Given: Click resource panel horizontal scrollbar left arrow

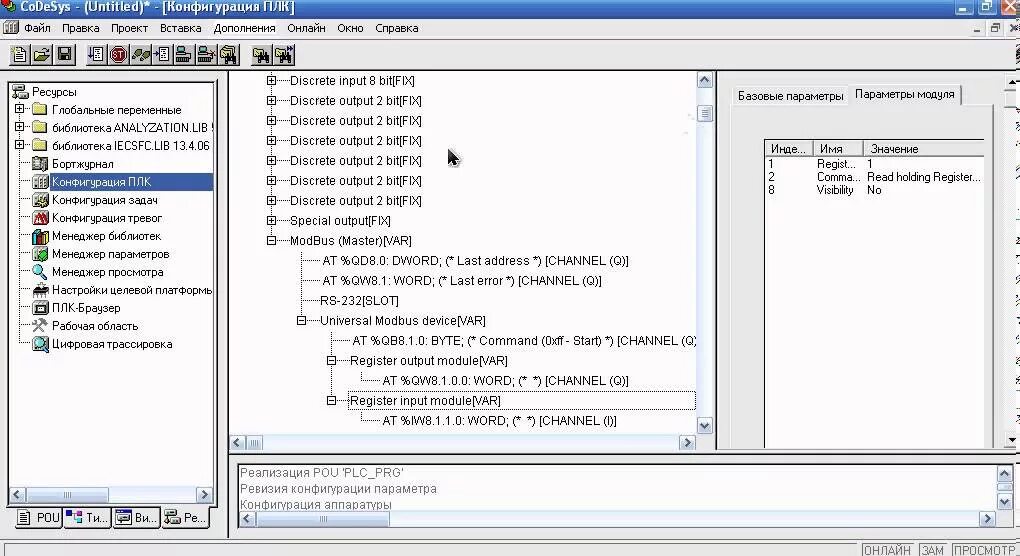Looking at the screenshot, I should [18, 495].
